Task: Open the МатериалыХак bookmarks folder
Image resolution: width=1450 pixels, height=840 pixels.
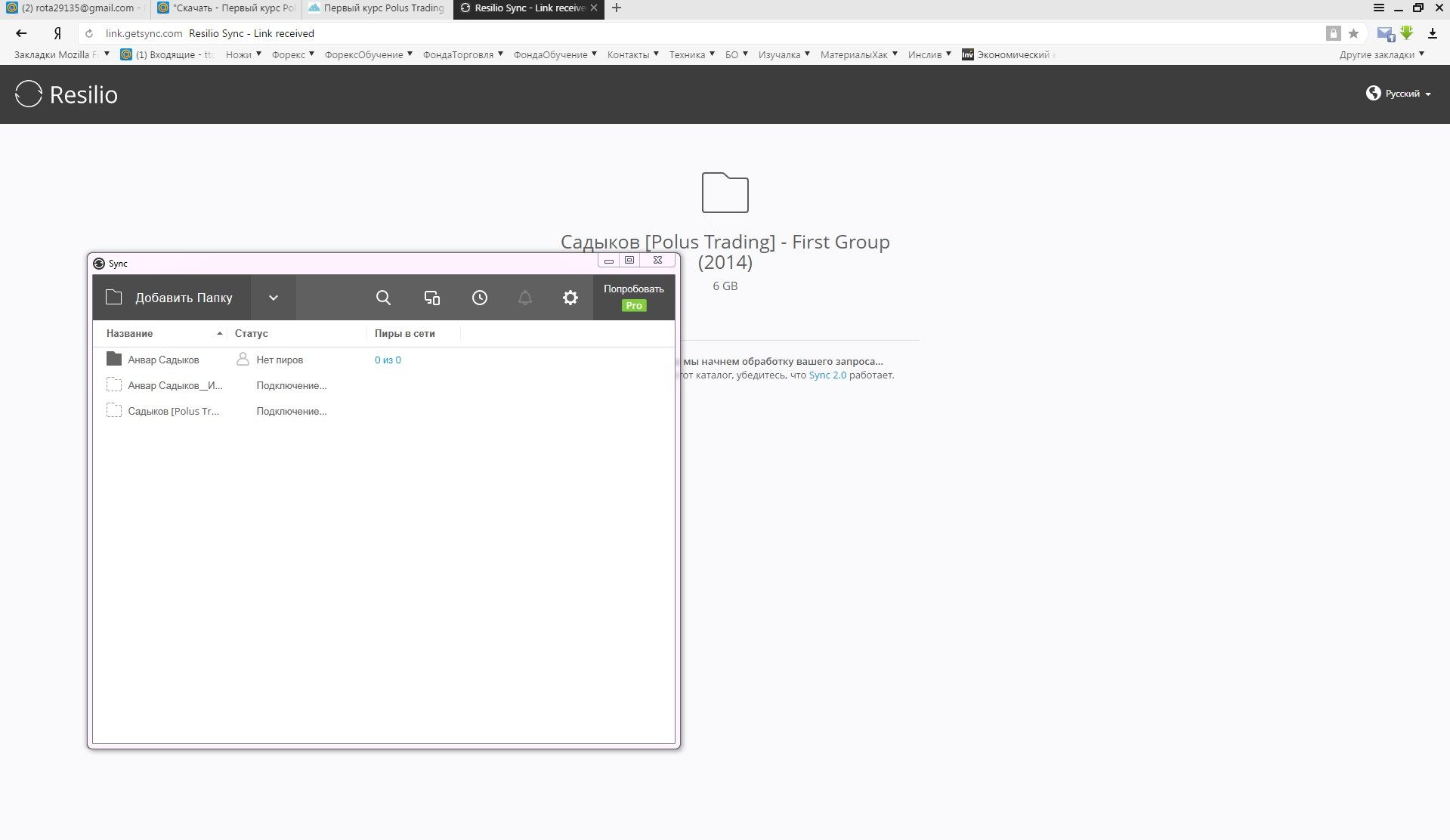Action: pyautogui.click(x=859, y=54)
